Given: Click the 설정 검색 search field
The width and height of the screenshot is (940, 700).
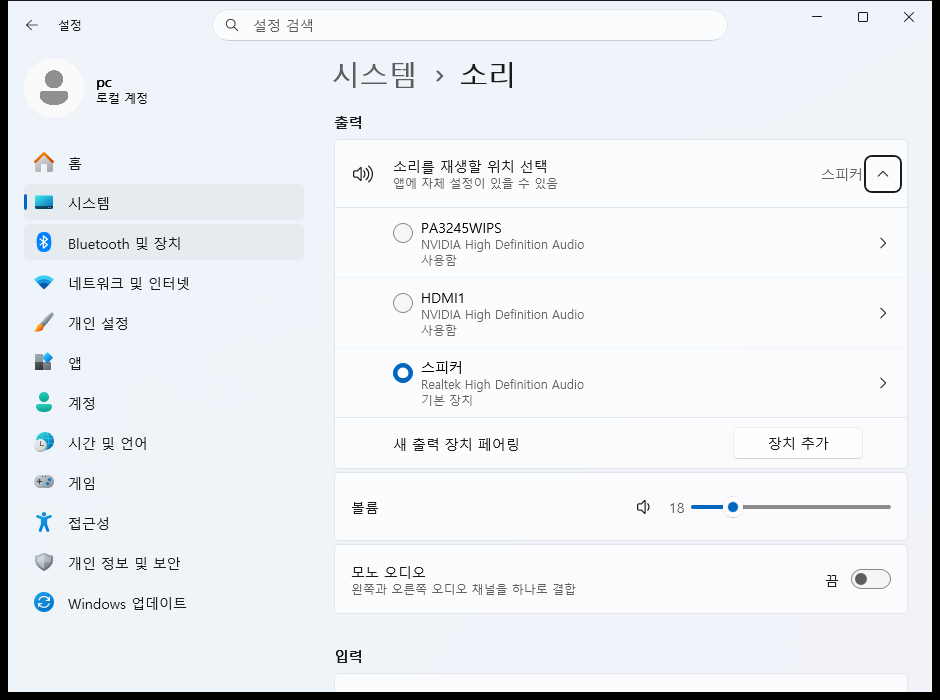Looking at the screenshot, I should point(470,25).
